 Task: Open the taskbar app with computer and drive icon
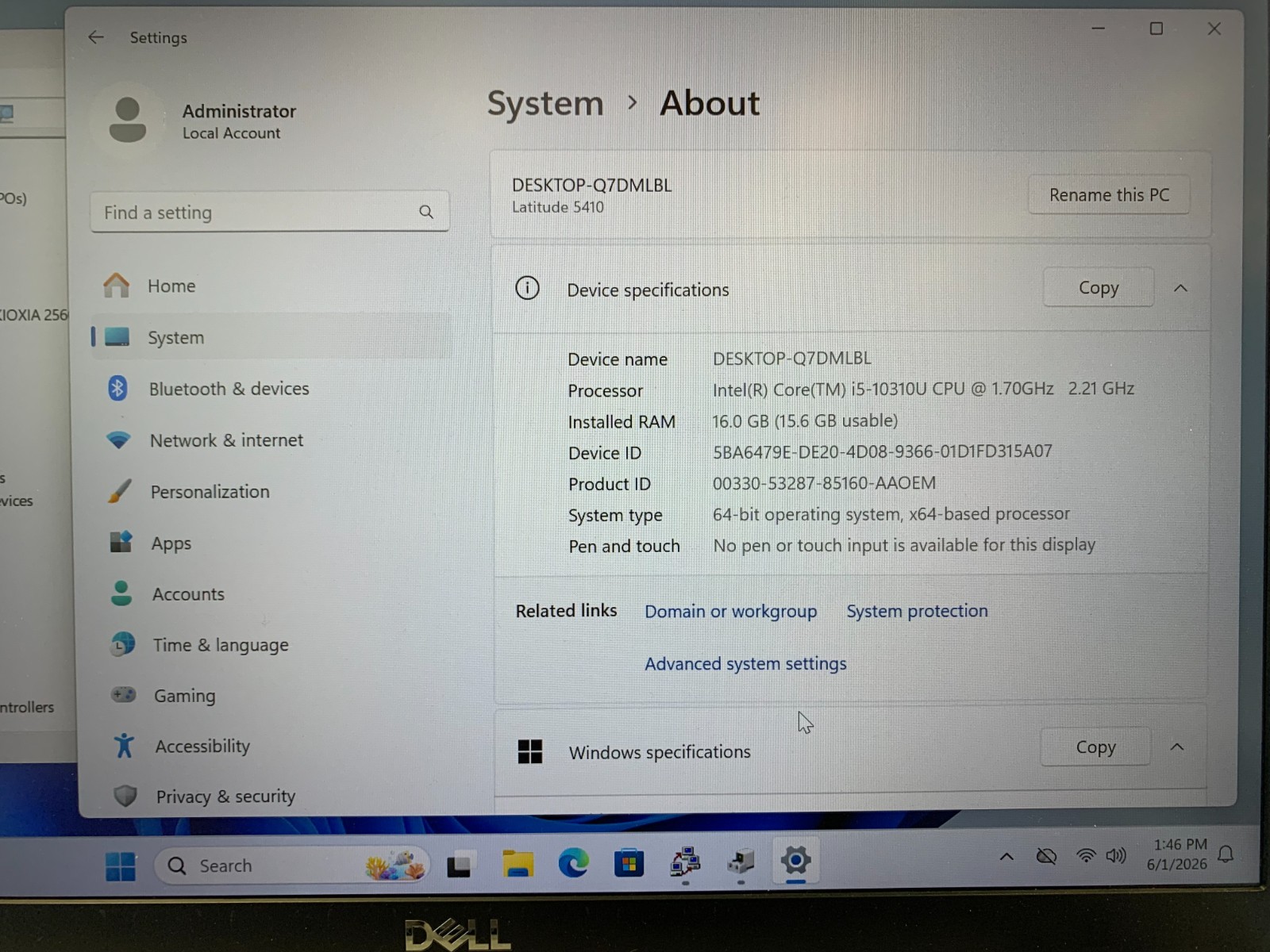tap(741, 861)
